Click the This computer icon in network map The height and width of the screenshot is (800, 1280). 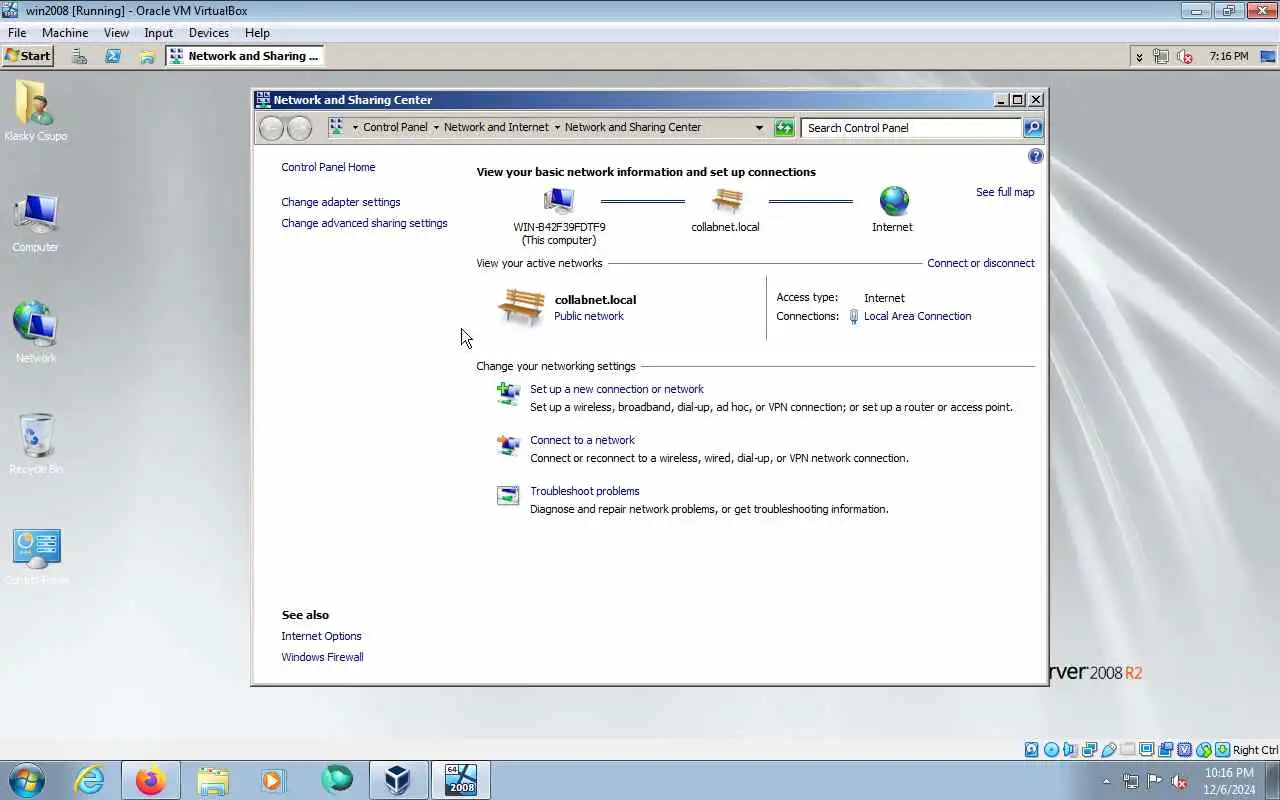click(x=559, y=201)
